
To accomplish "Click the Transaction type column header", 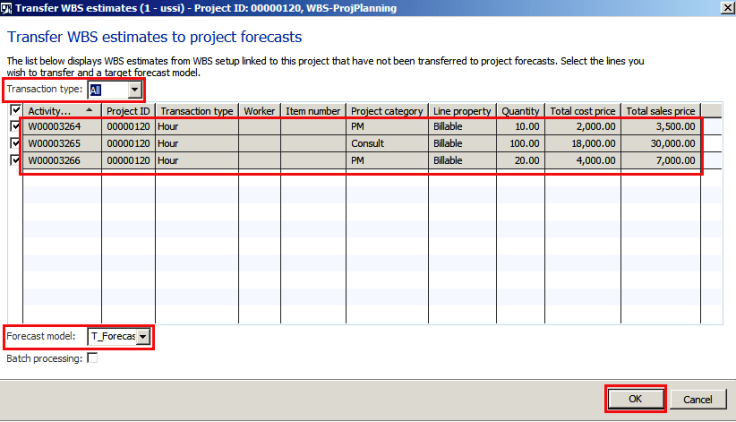I will click(x=196, y=111).
